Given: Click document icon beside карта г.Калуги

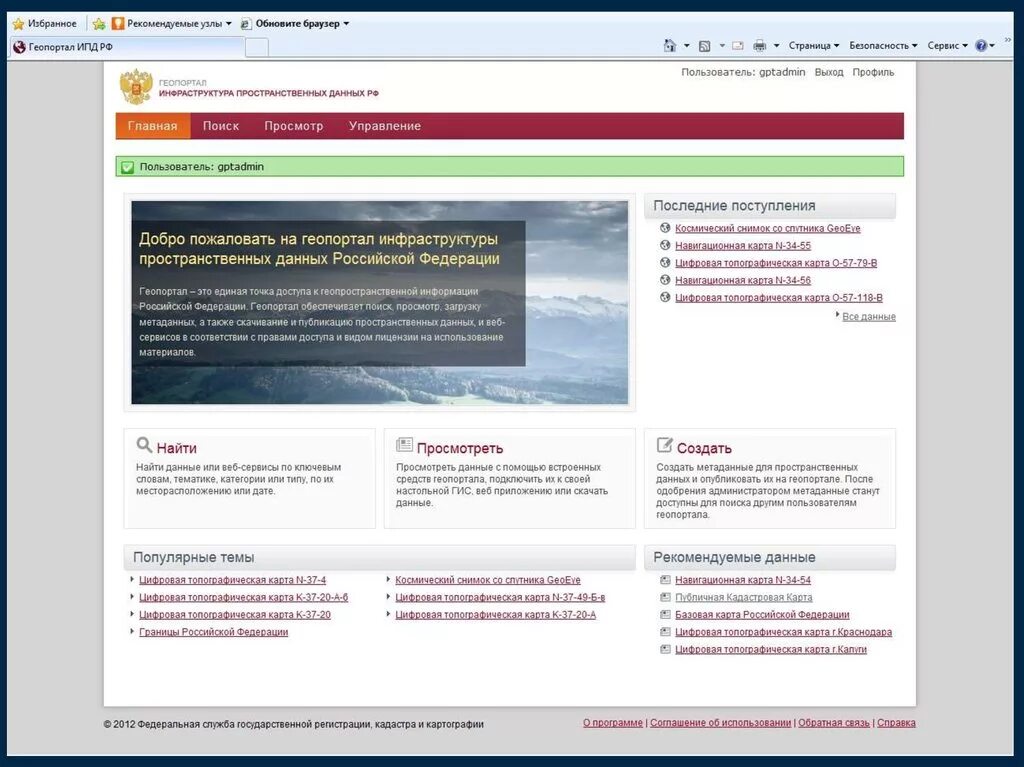Looking at the screenshot, I should (x=665, y=649).
